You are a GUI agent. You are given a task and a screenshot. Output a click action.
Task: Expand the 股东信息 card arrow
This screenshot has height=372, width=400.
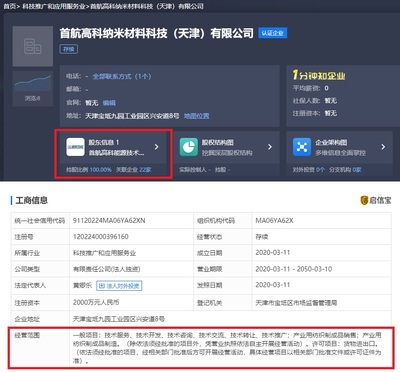point(156,147)
